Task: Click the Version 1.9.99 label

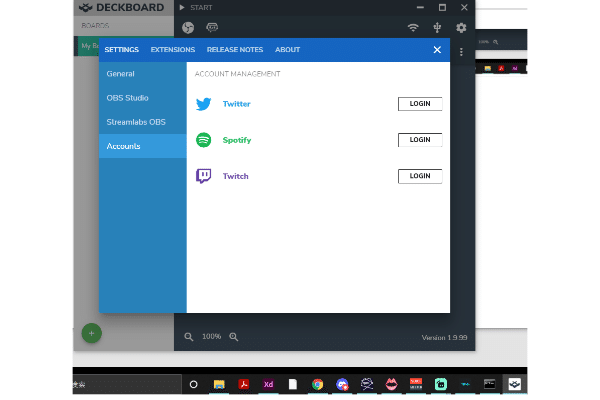Action: 444,338
